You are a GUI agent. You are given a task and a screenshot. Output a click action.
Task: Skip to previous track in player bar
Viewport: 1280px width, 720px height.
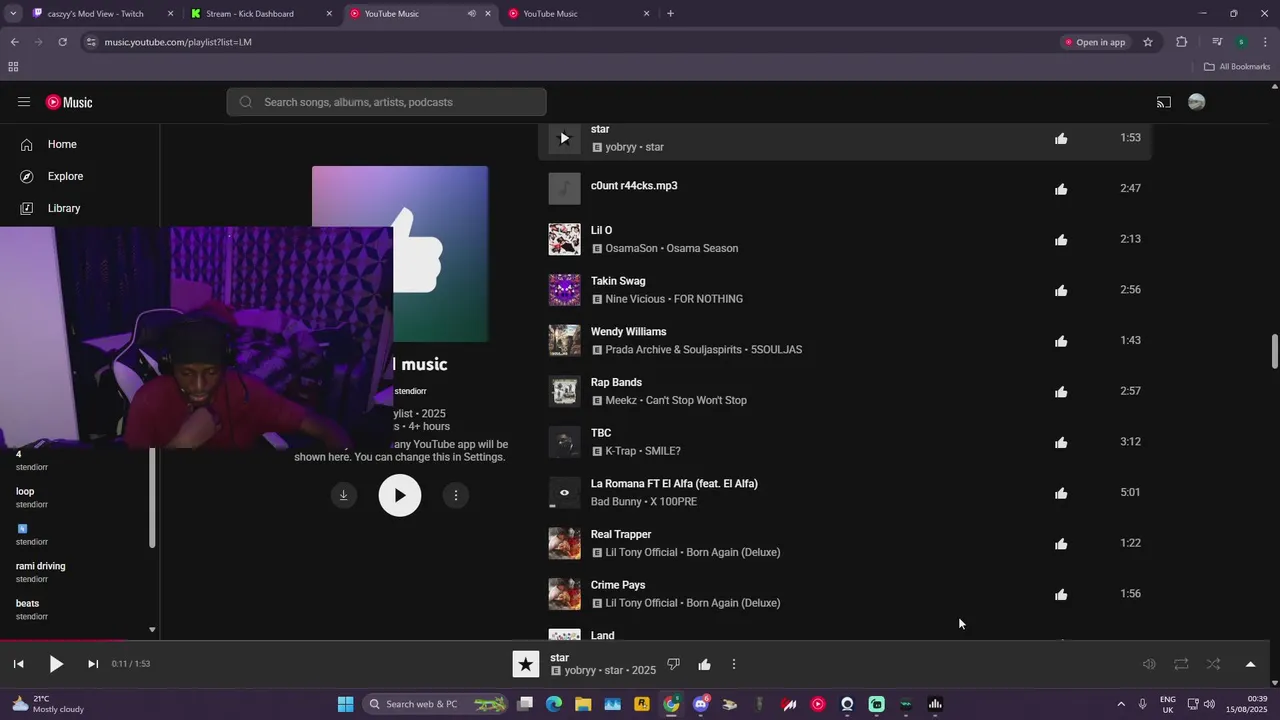coord(18,664)
